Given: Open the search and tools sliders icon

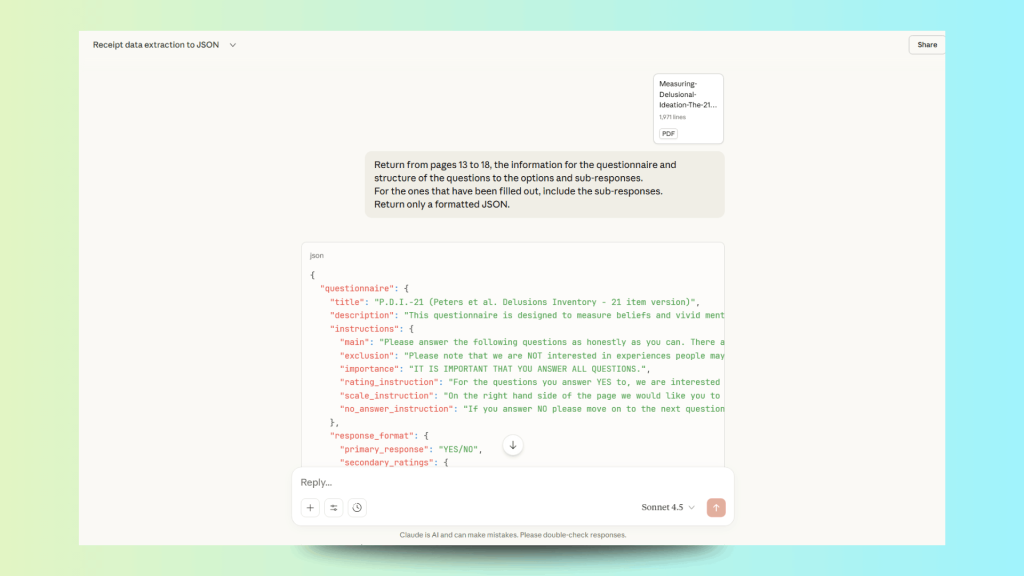Looking at the screenshot, I should click(334, 508).
